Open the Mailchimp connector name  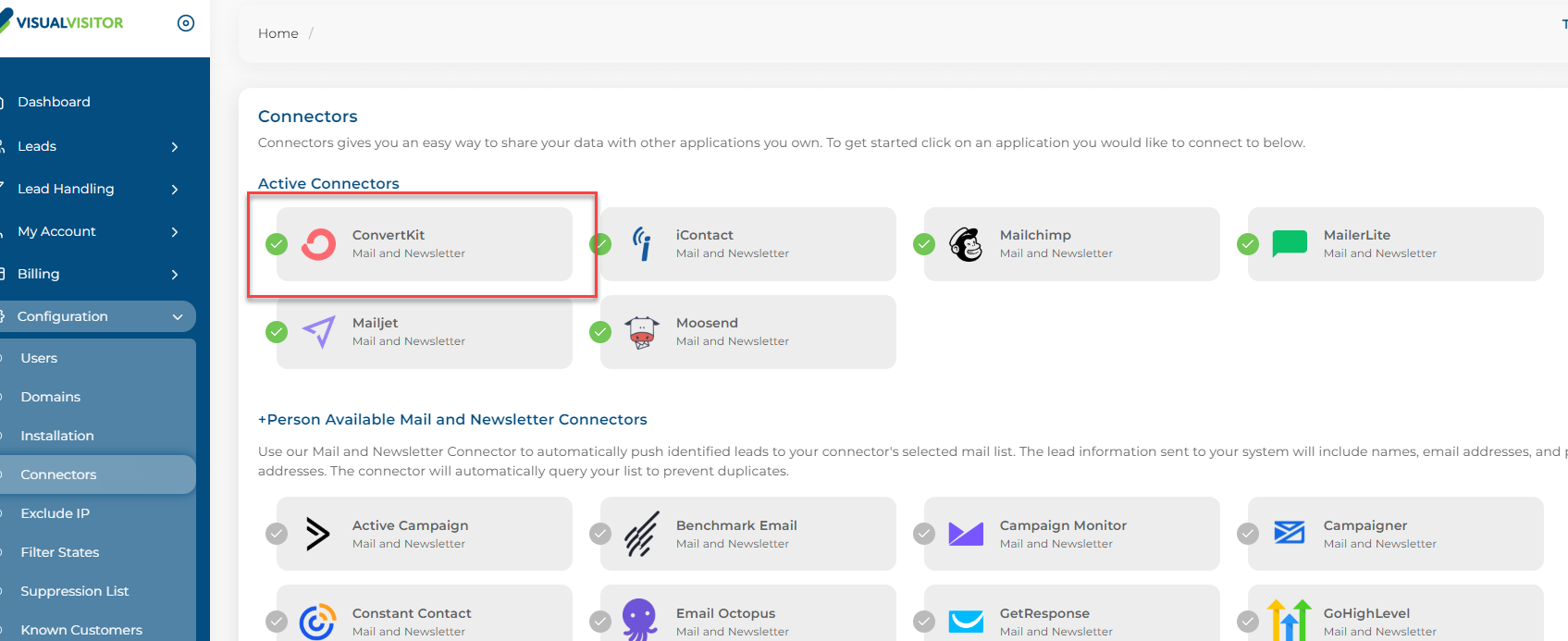coord(1035,235)
